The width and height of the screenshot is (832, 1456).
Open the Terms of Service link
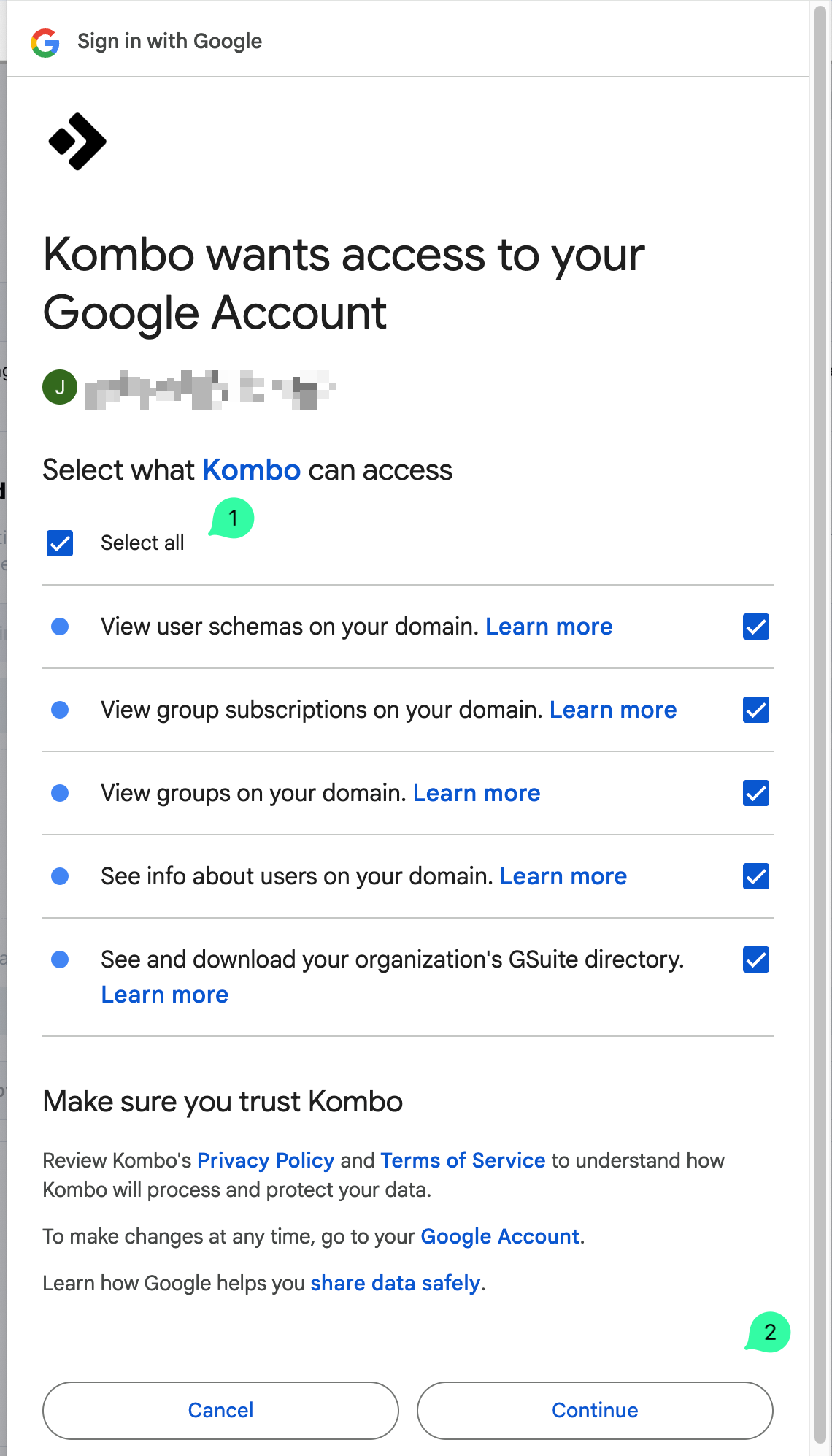pyautogui.click(x=463, y=1160)
